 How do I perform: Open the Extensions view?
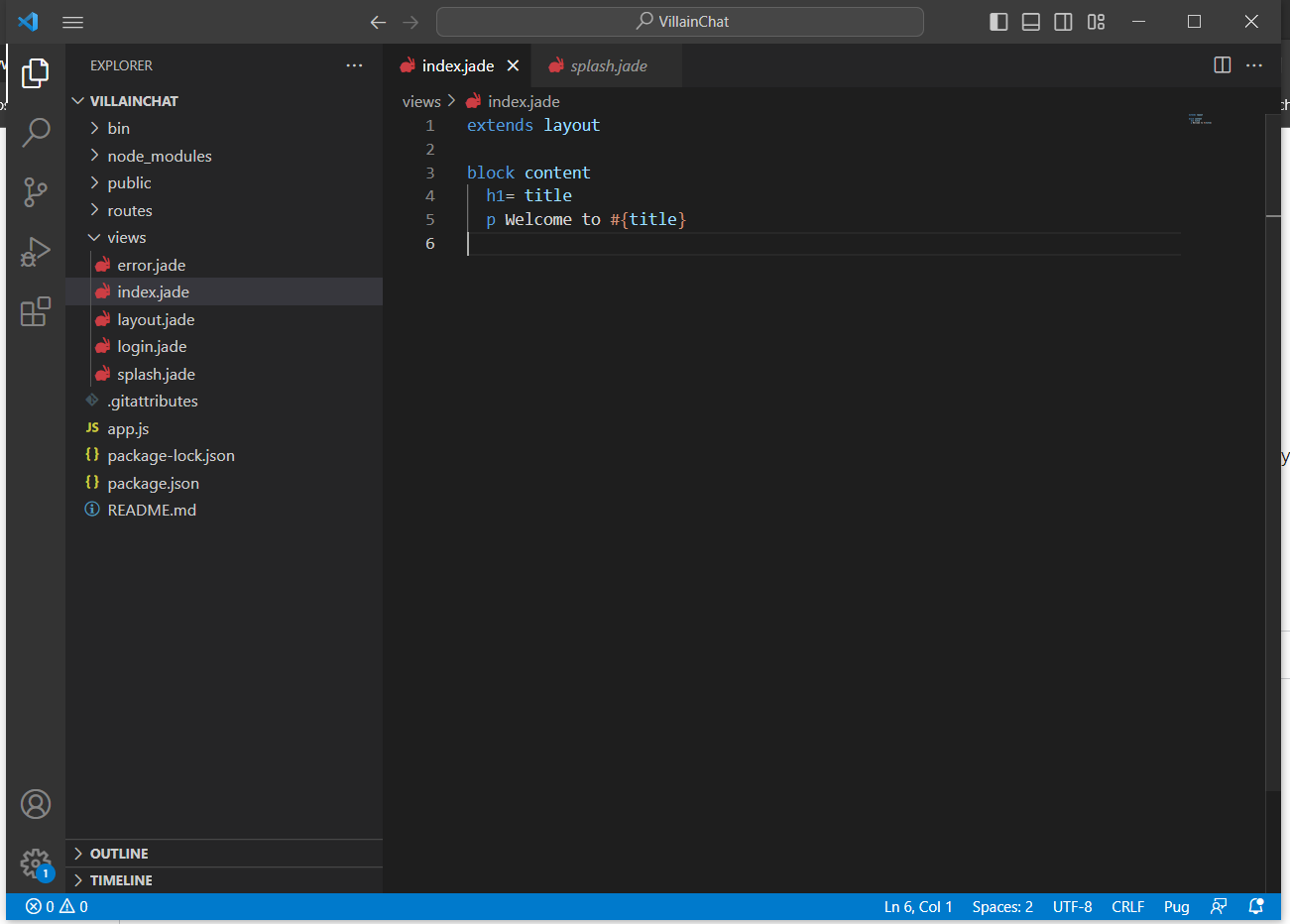click(36, 311)
